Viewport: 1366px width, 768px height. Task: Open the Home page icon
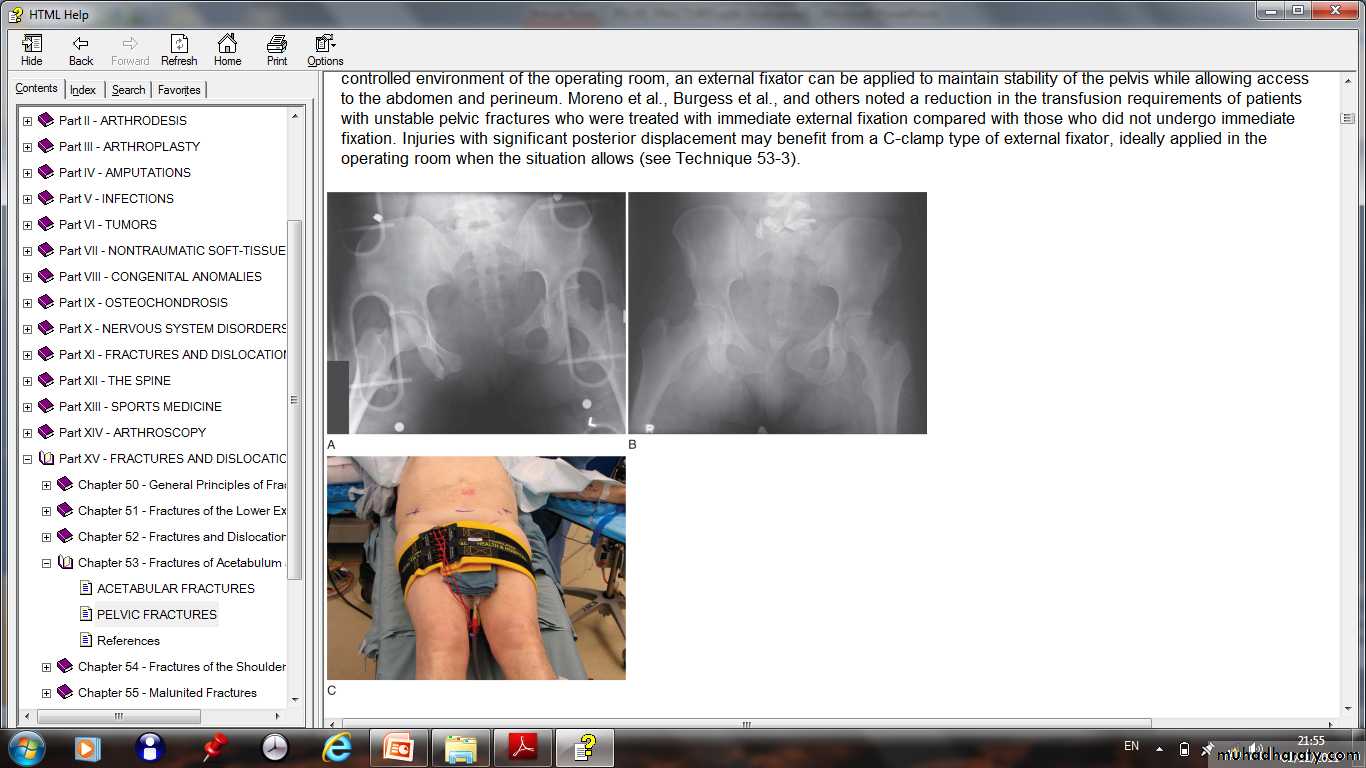click(227, 50)
